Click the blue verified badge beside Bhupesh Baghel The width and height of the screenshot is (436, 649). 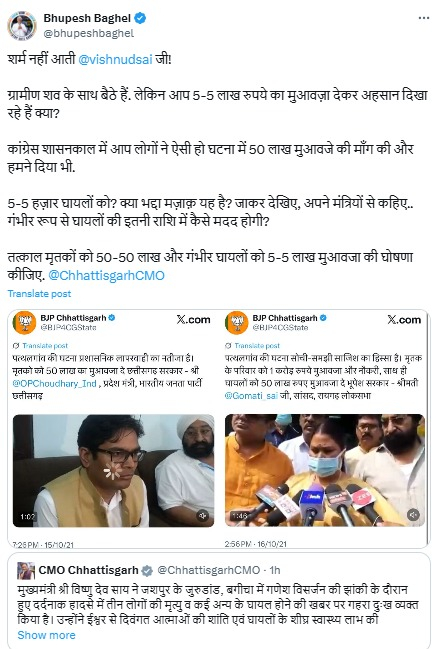tap(140, 18)
